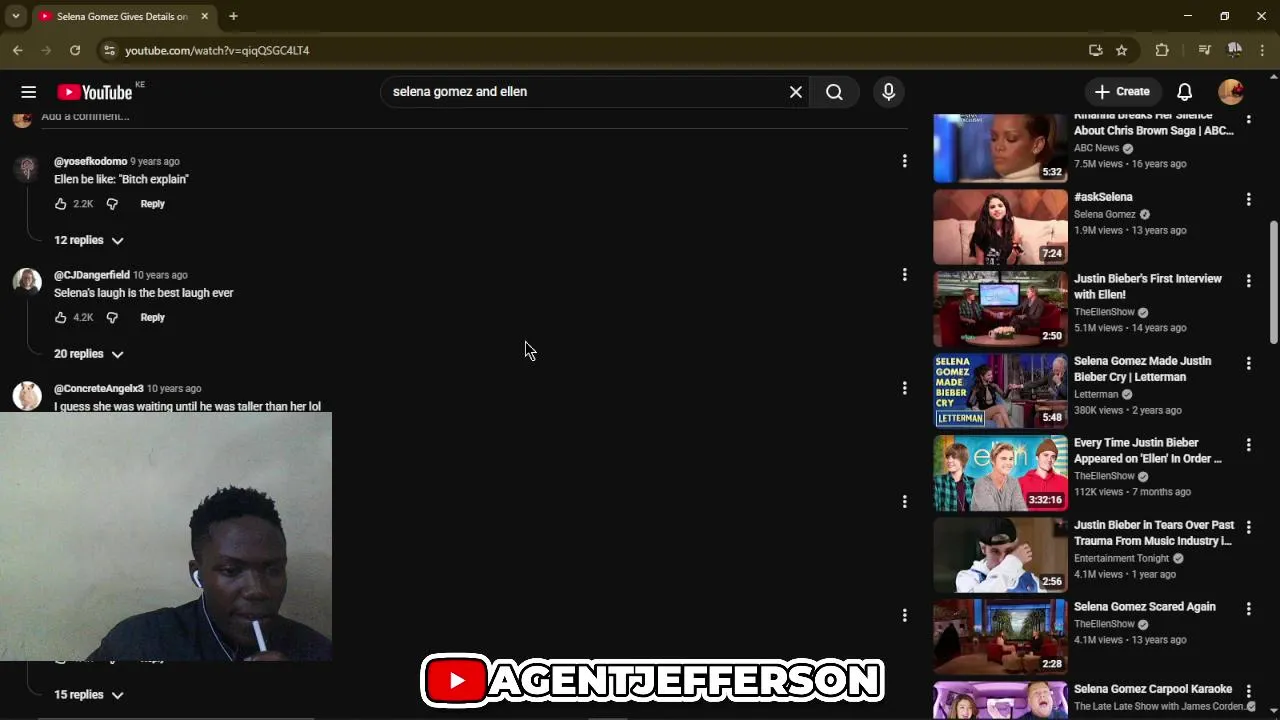Open @CJDangerfield's avatar picture
The height and width of the screenshot is (720, 1280).
(27, 281)
